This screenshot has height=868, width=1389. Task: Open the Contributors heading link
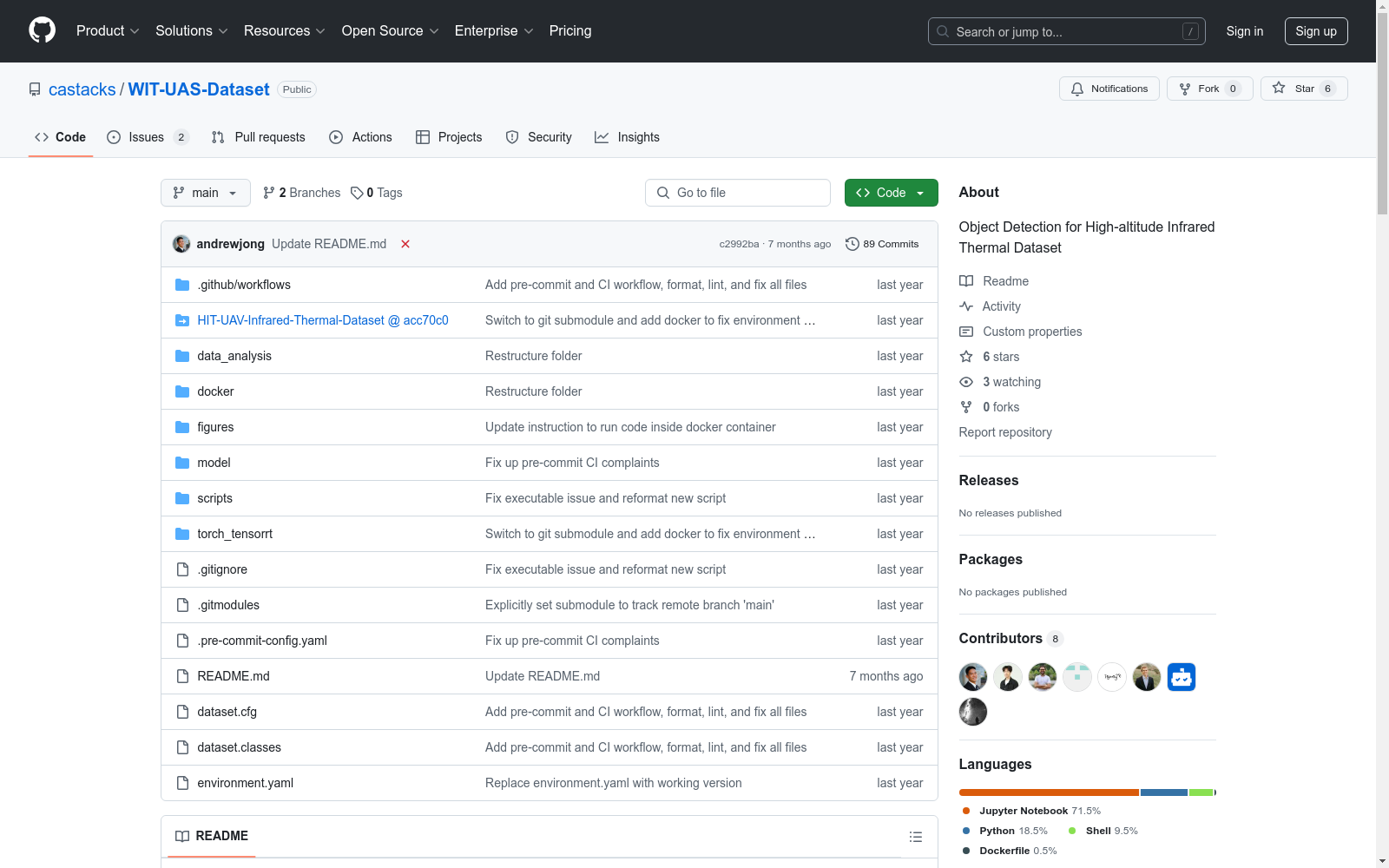point(1011,638)
